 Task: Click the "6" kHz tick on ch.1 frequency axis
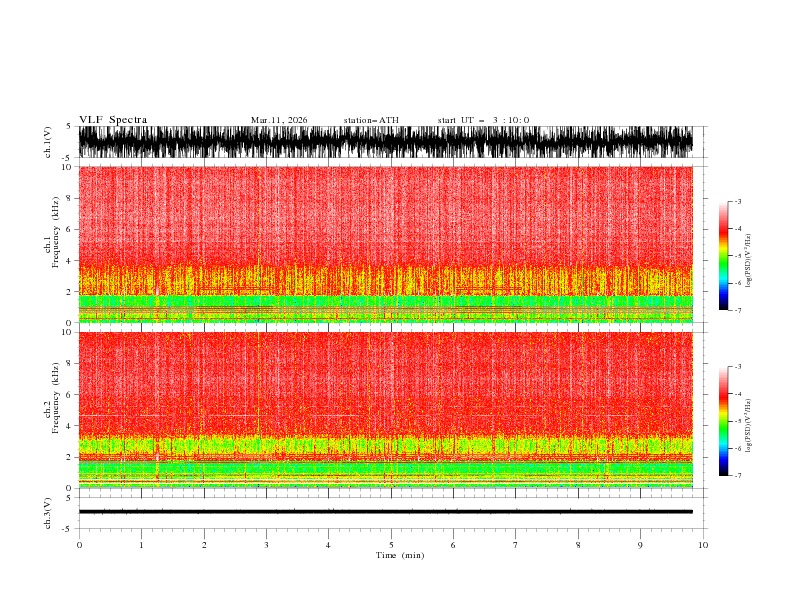point(70,229)
